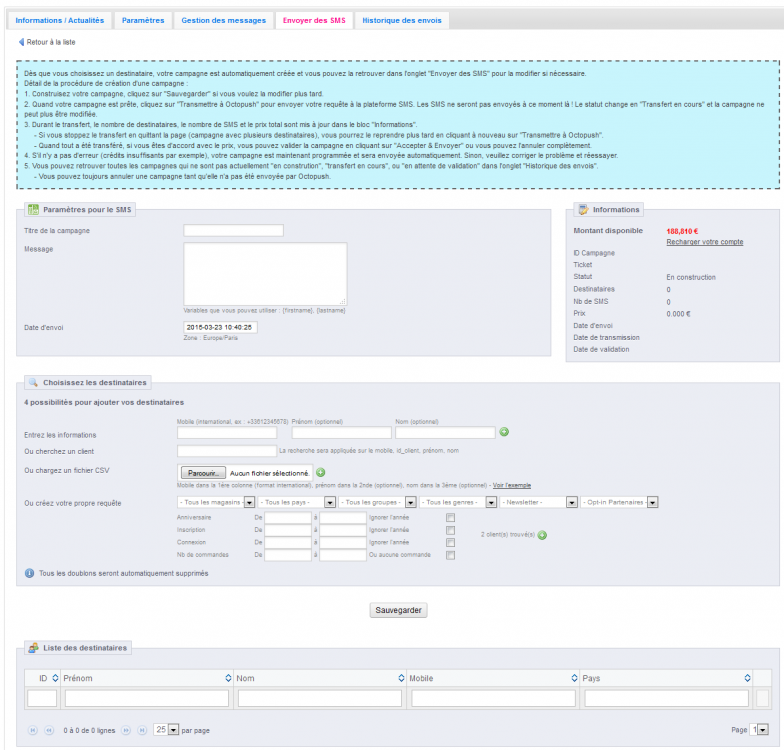
Task: Go to last page of recipients list
Action: 142,730
